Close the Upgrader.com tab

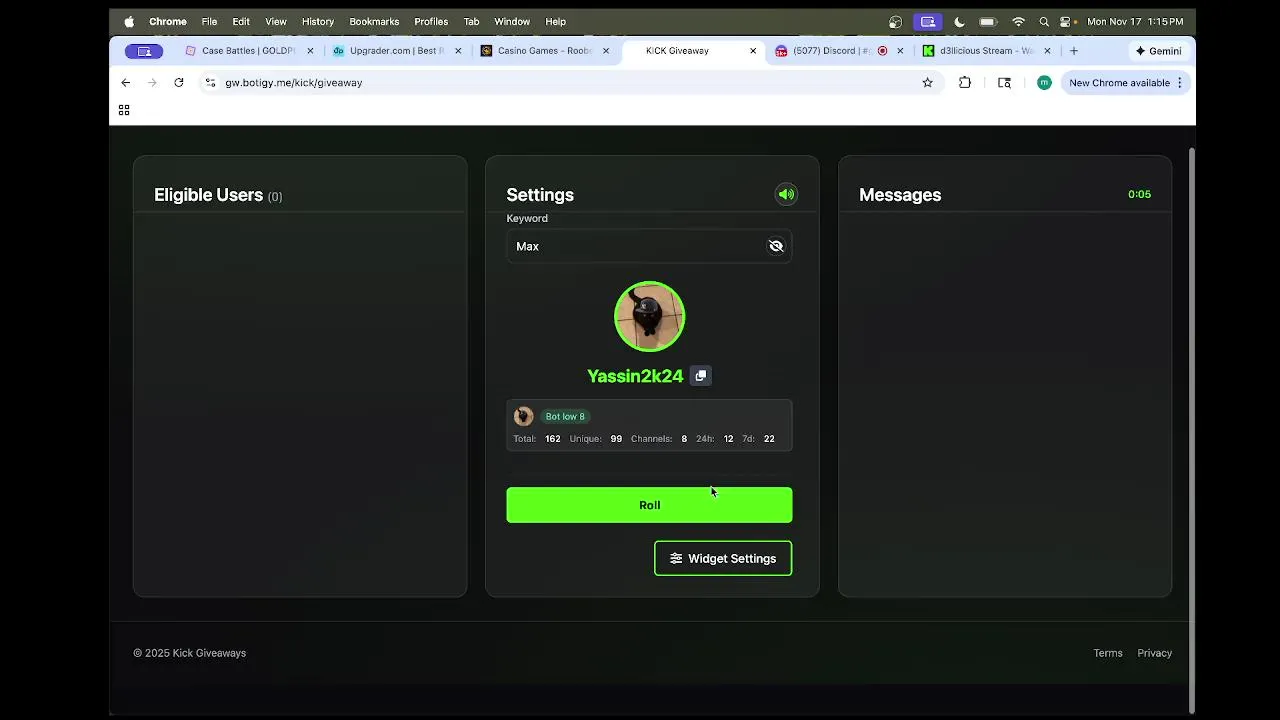pyautogui.click(x=458, y=51)
